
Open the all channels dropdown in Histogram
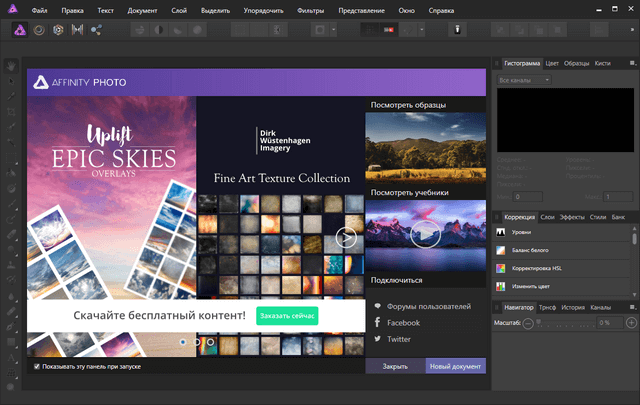point(524,80)
